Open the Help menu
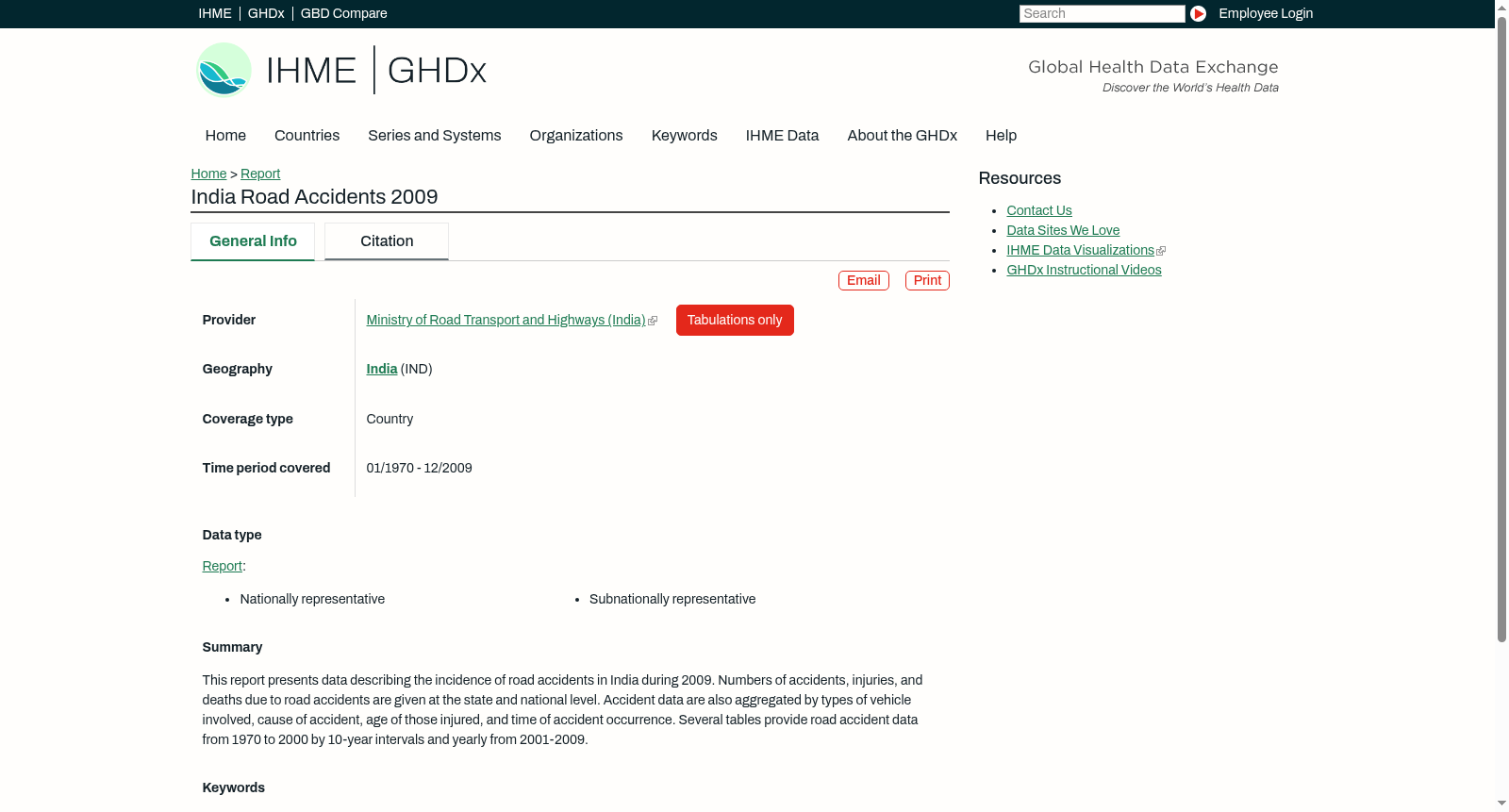Viewport: 1509px width, 812px height. [x=1002, y=136]
